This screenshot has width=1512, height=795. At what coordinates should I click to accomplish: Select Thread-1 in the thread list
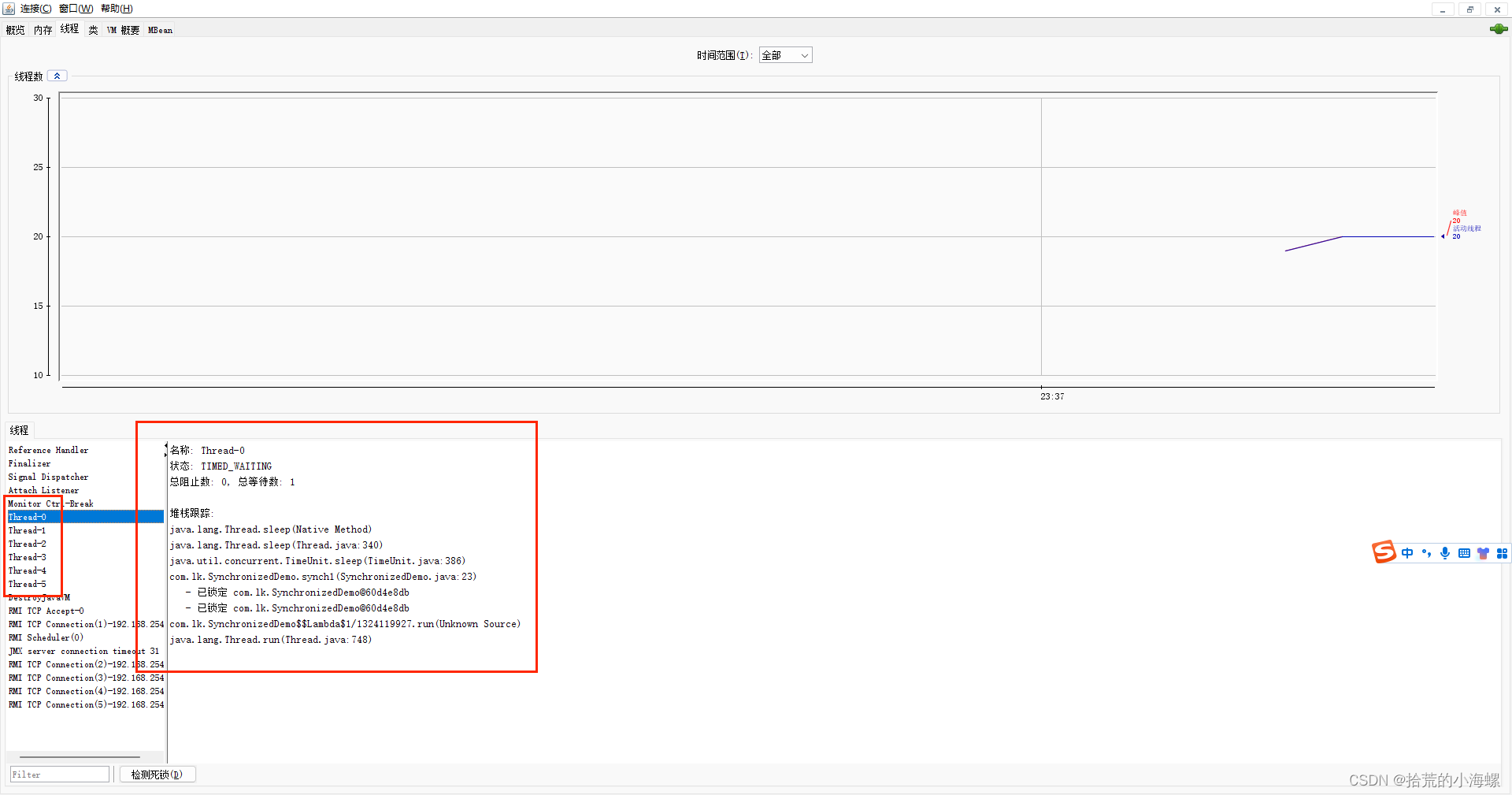(28, 530)
